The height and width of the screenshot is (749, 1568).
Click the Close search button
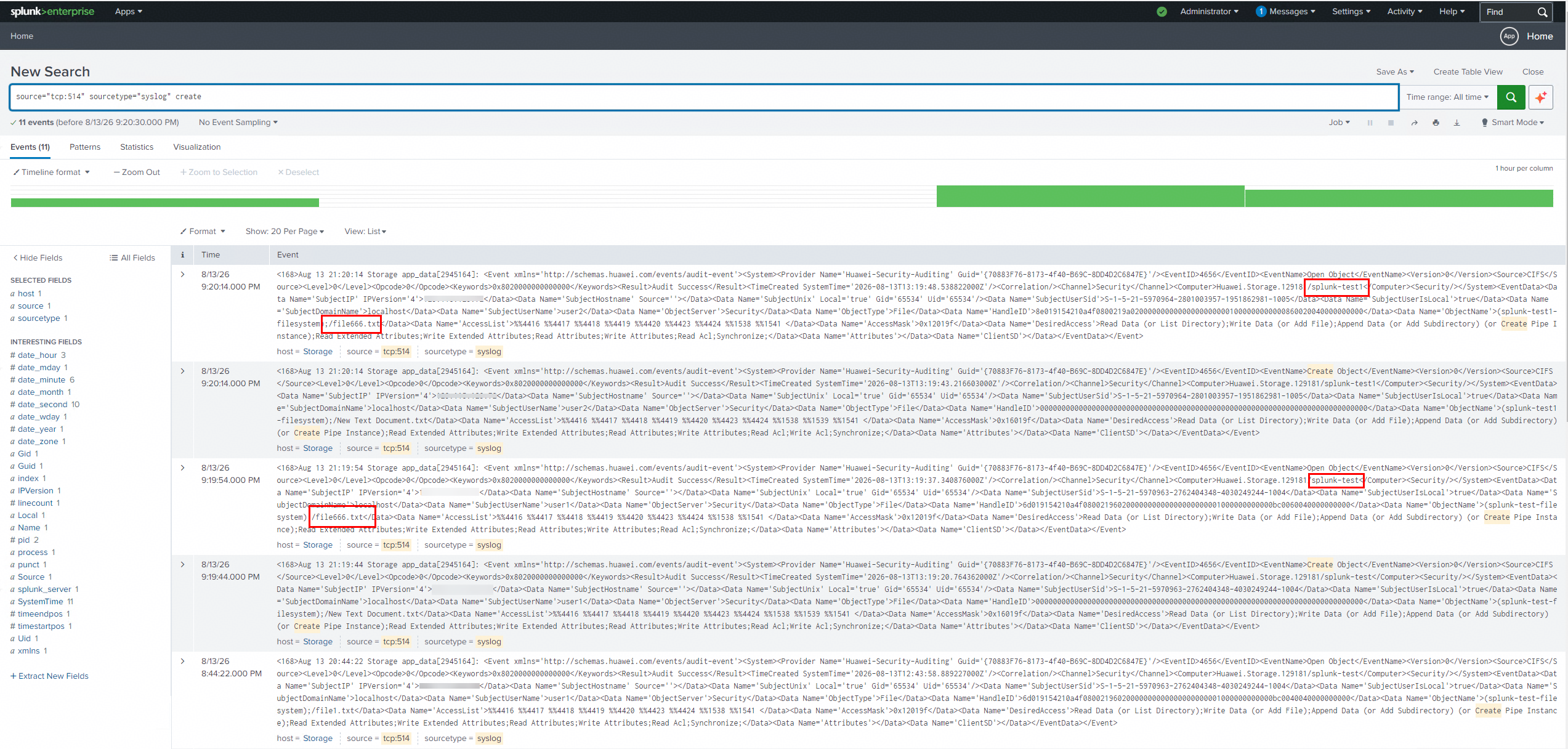pos(1533,72)
